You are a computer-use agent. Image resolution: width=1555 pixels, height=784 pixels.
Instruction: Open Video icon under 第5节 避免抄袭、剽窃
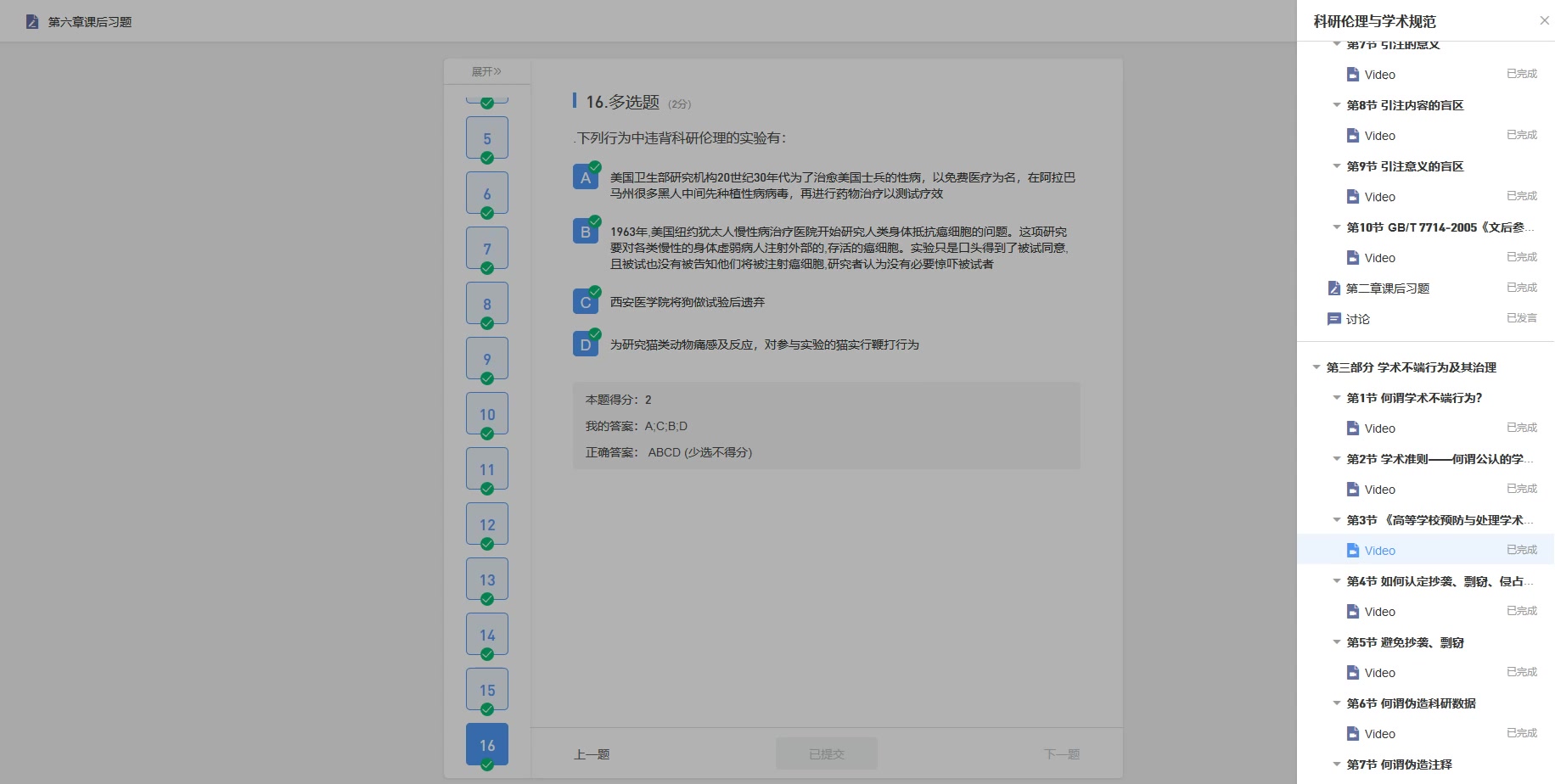pyautogui.click(x=1353, y=673)
